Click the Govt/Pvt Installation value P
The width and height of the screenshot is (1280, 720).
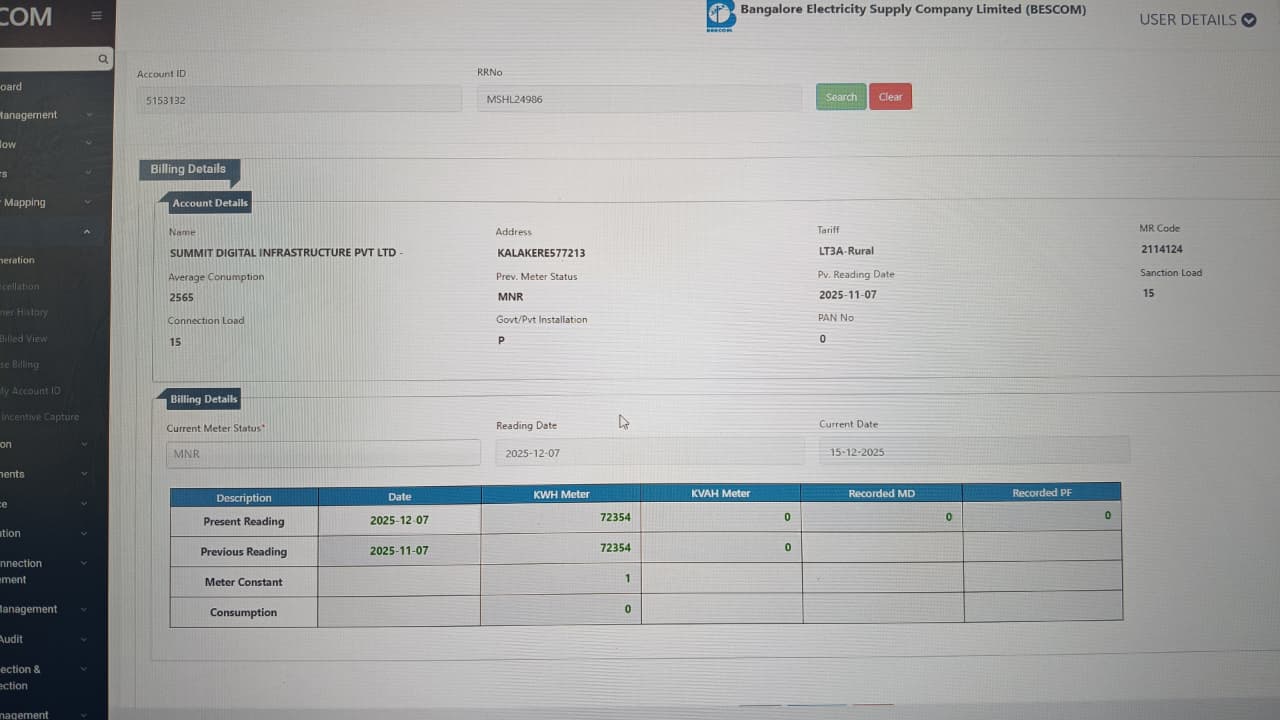(501, 341)
